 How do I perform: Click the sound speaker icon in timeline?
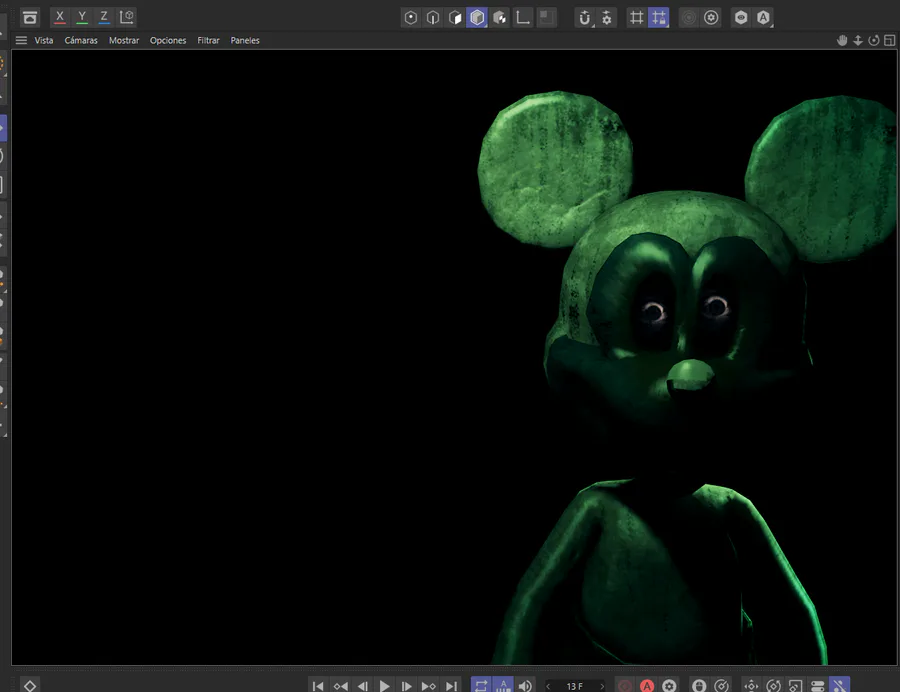(x=525, y=686)
